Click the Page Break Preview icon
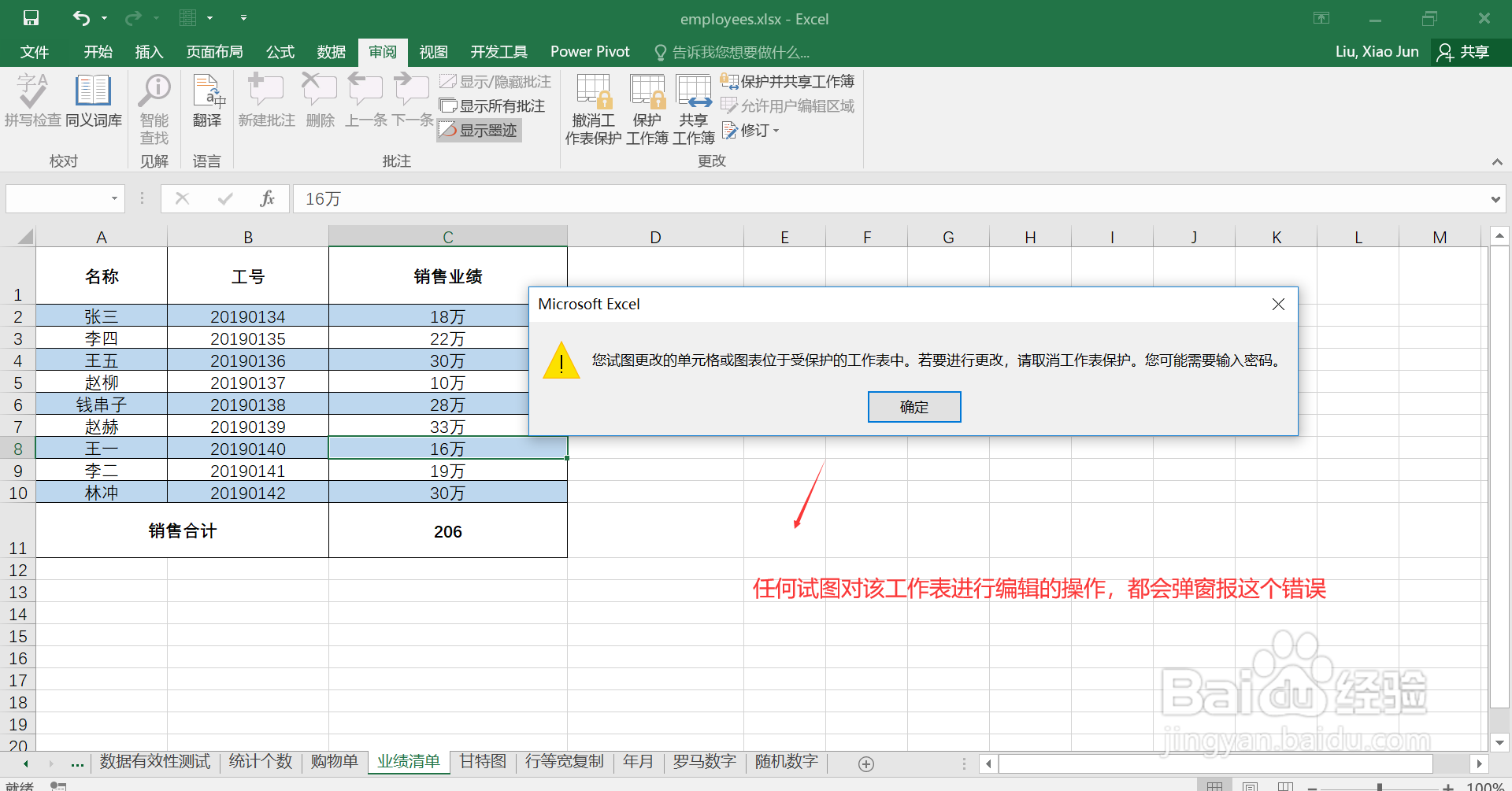Viewport: 1512px width, 791px height. (1285, 785)
